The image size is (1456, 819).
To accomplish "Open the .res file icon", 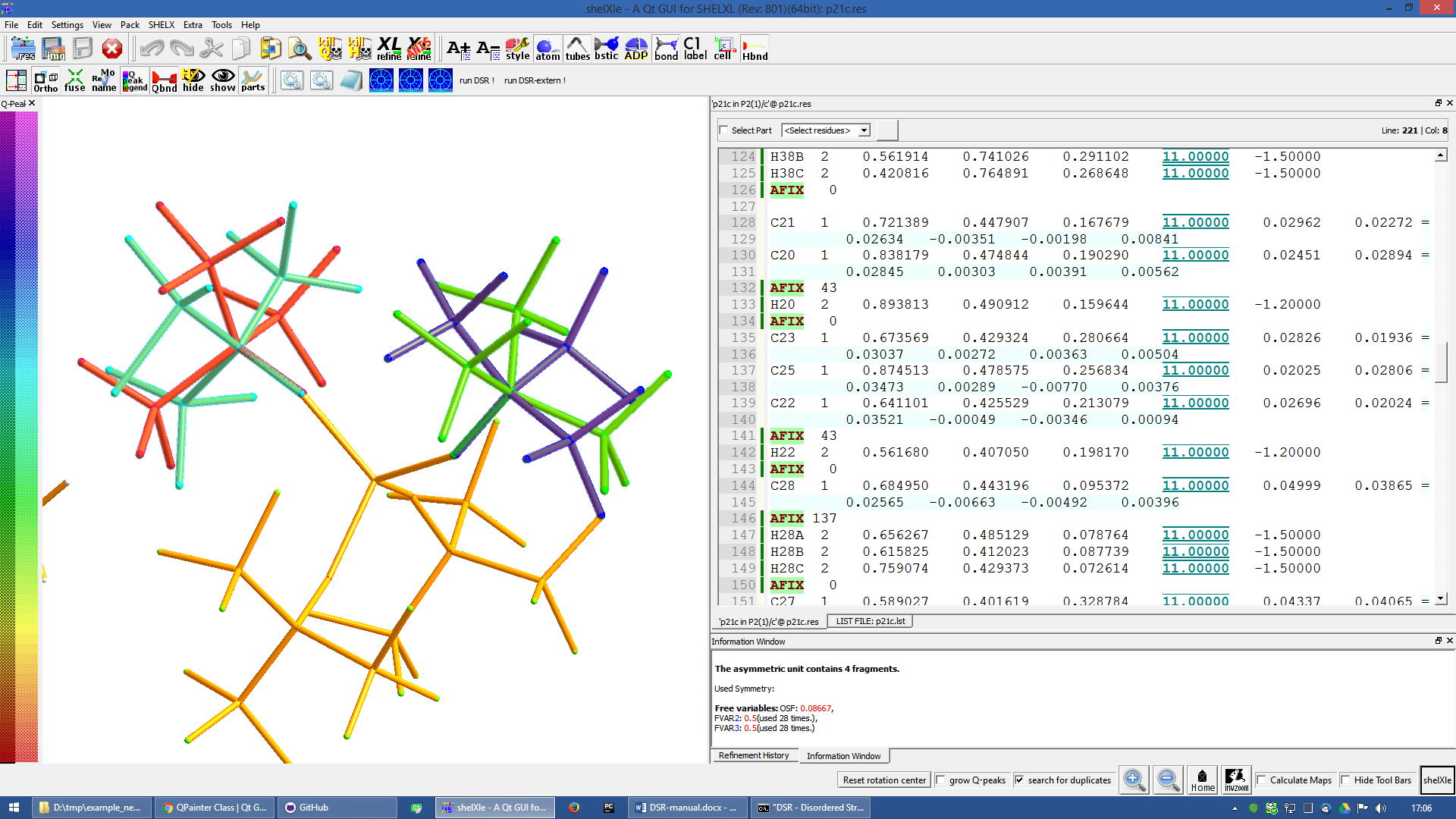I will [x=24, y=49].
